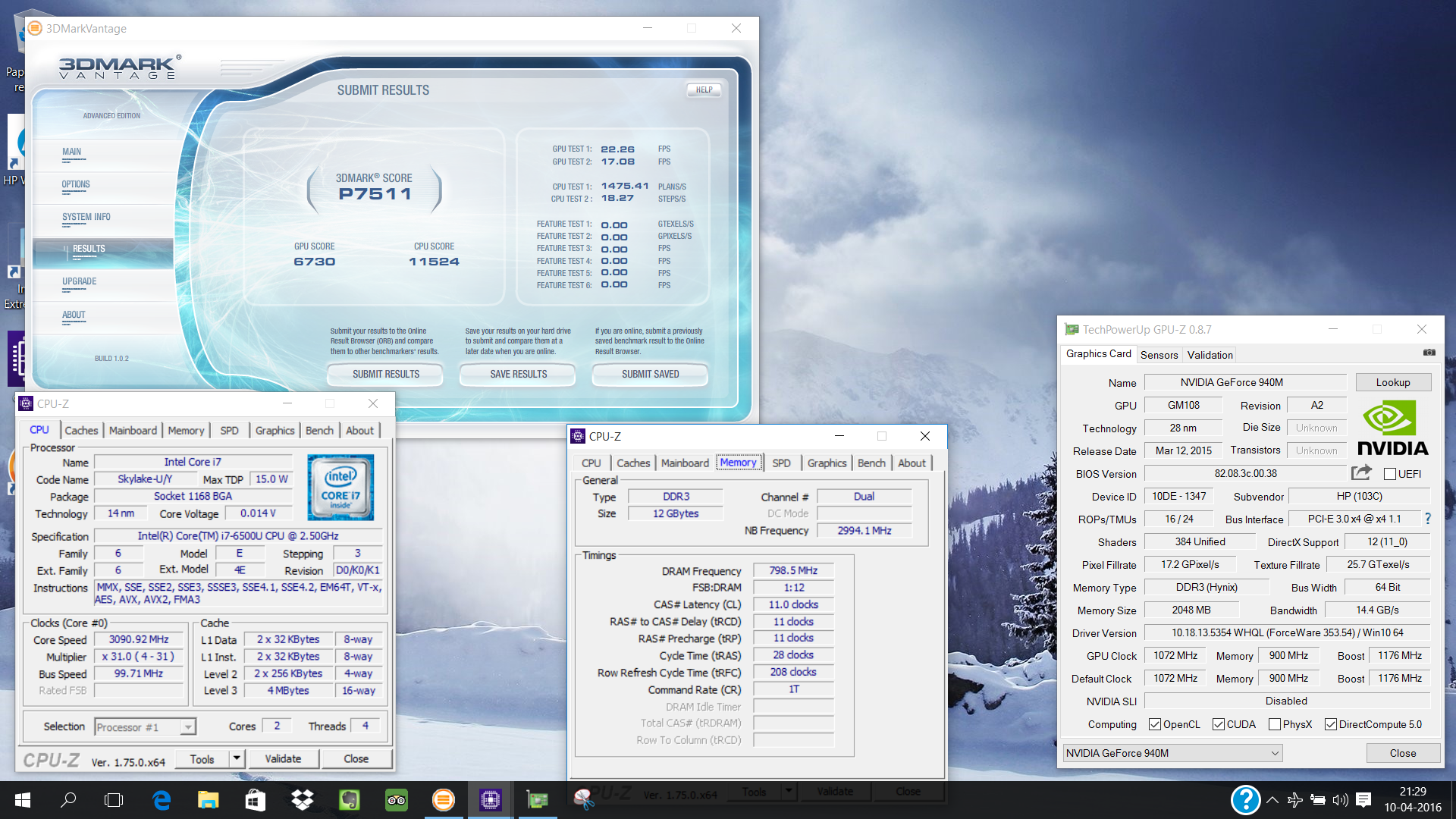Open Task View on the taskbar
Screen dimensions: 1456x819
[114, 800]
